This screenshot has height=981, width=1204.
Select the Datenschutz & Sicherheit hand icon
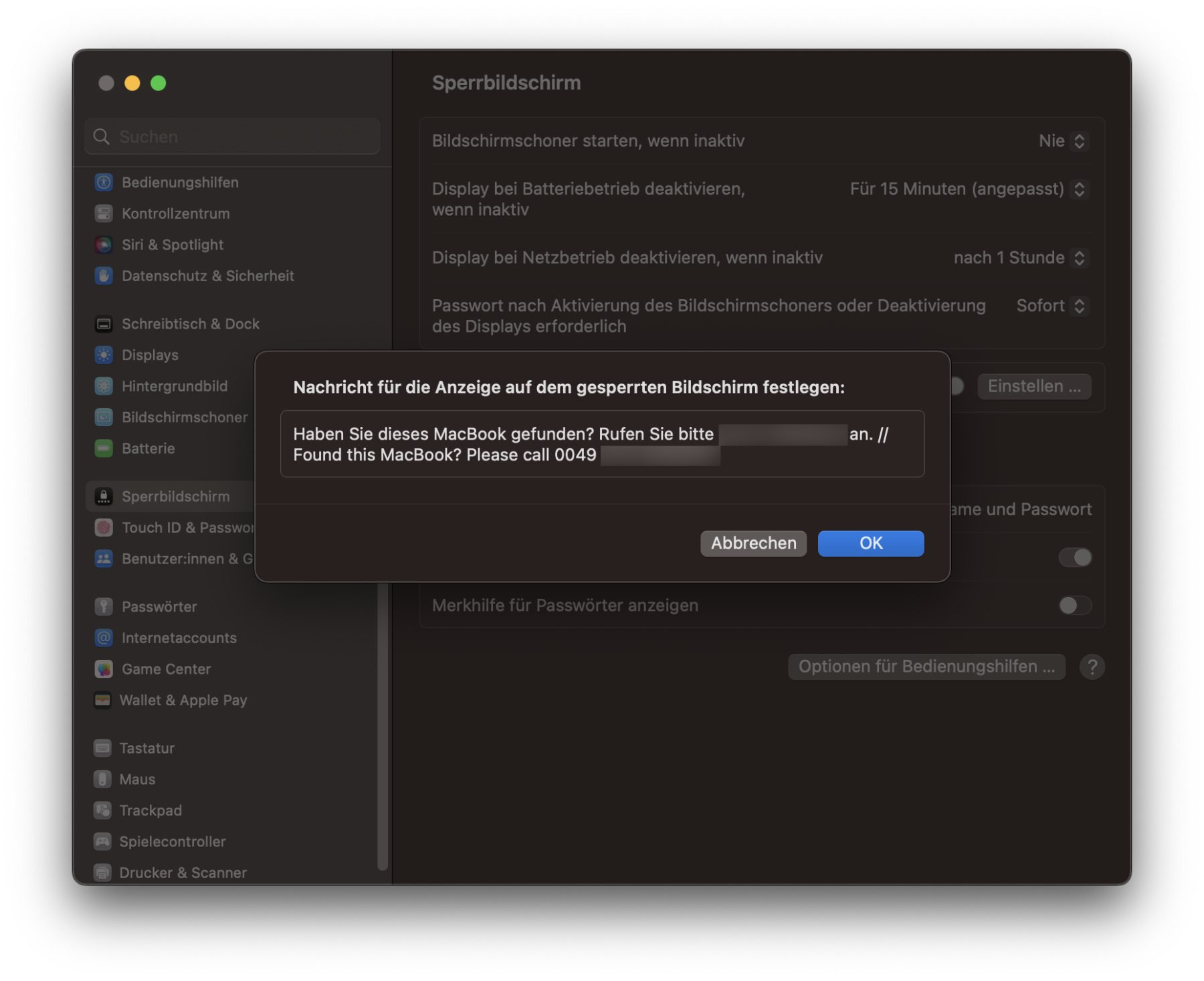[x=104, y=276]
